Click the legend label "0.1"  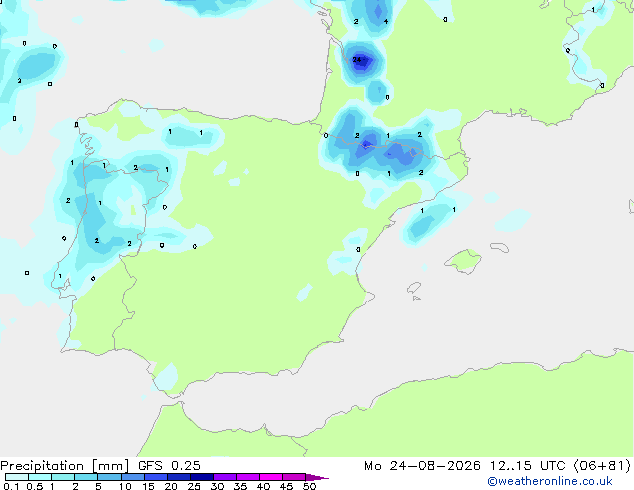[x=11, y=486]
